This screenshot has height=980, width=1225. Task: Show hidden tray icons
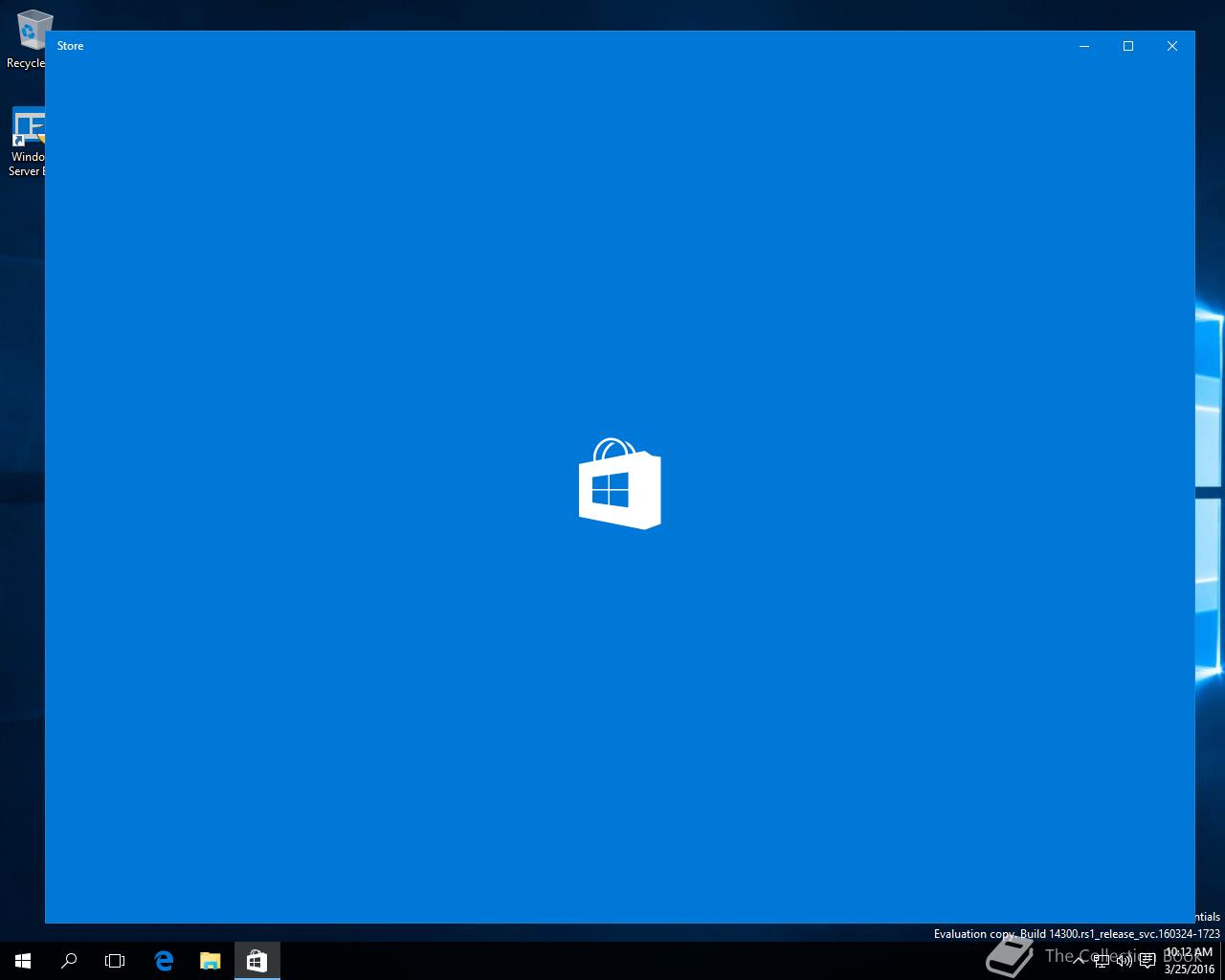(1079, 961)
